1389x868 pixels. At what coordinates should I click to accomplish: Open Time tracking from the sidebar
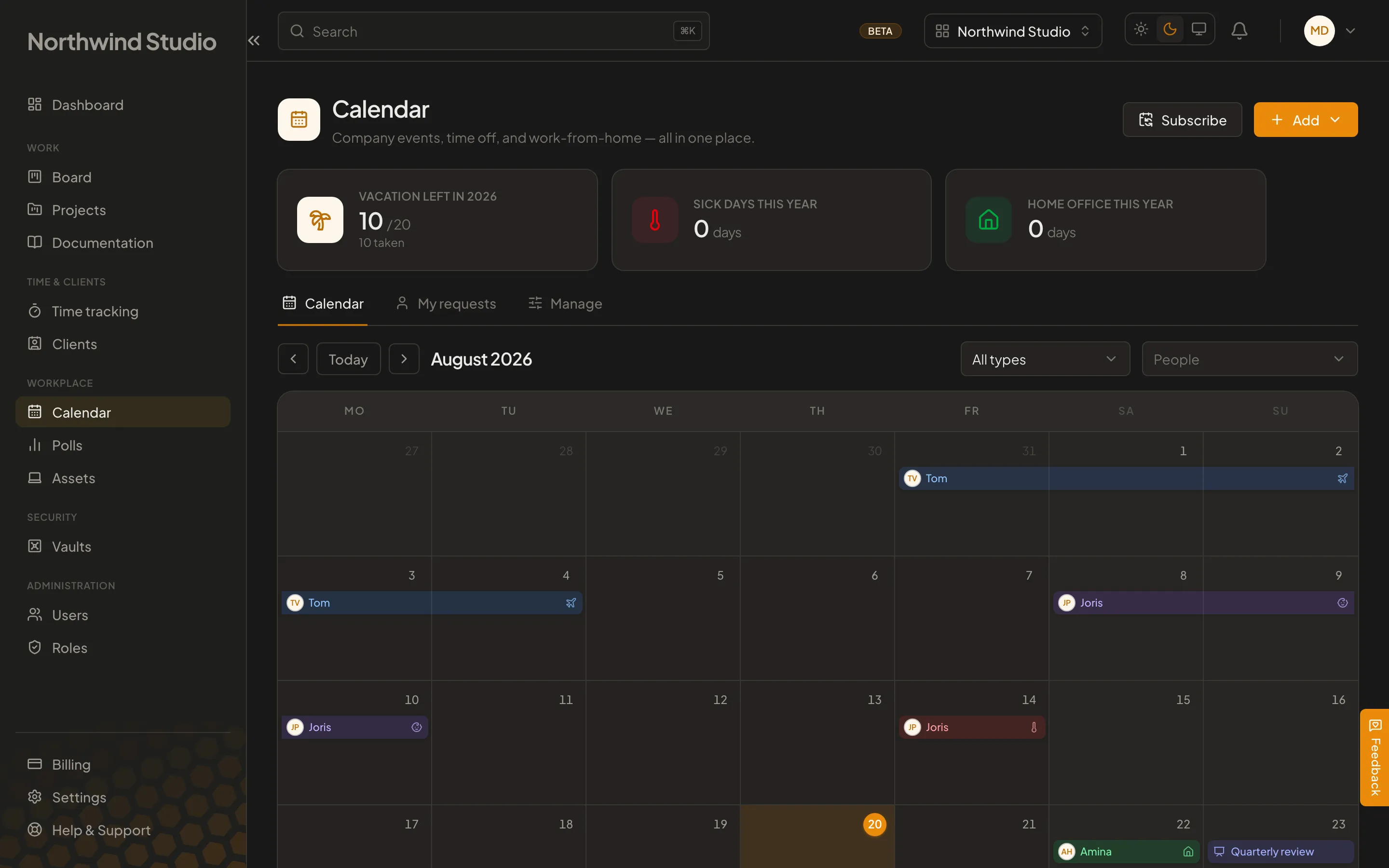click(x=123, y=311)
